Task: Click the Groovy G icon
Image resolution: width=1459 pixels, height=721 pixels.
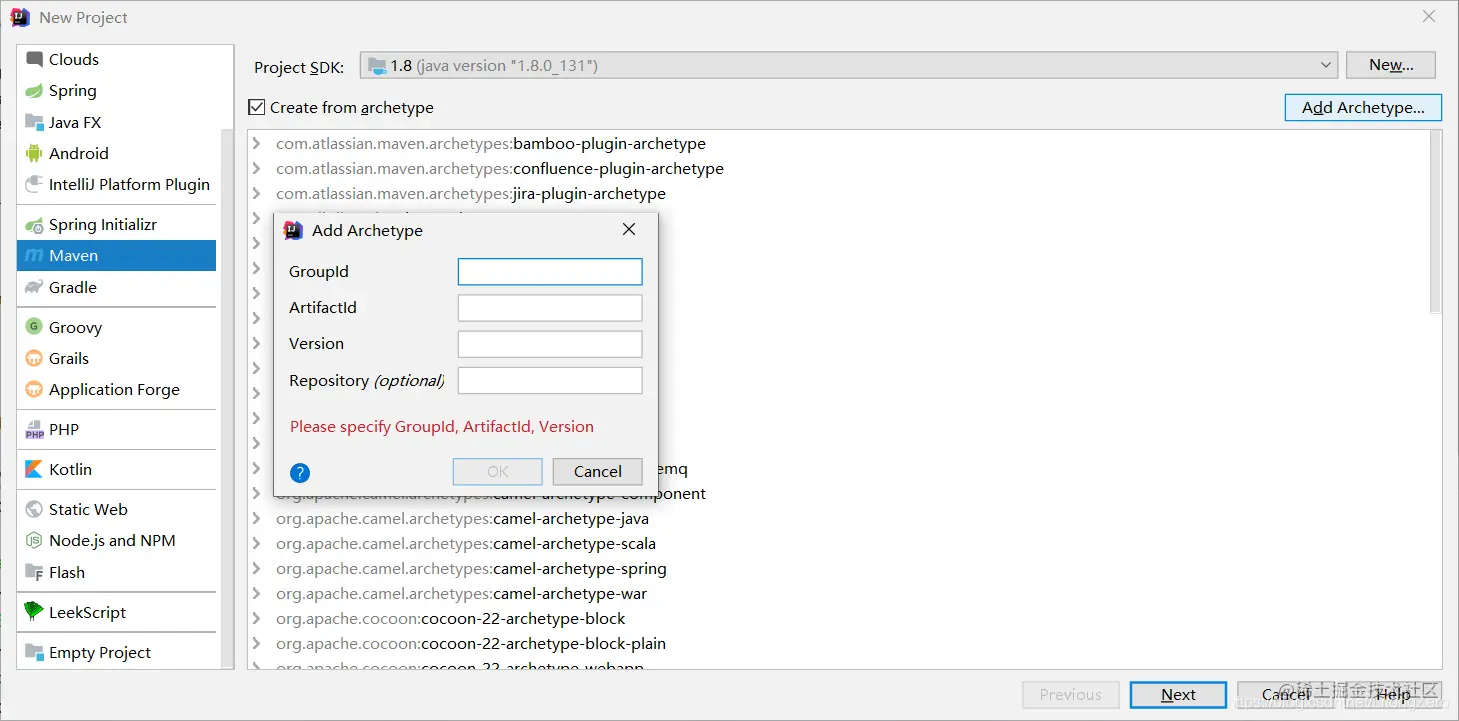Action: [x=34, y=327]
